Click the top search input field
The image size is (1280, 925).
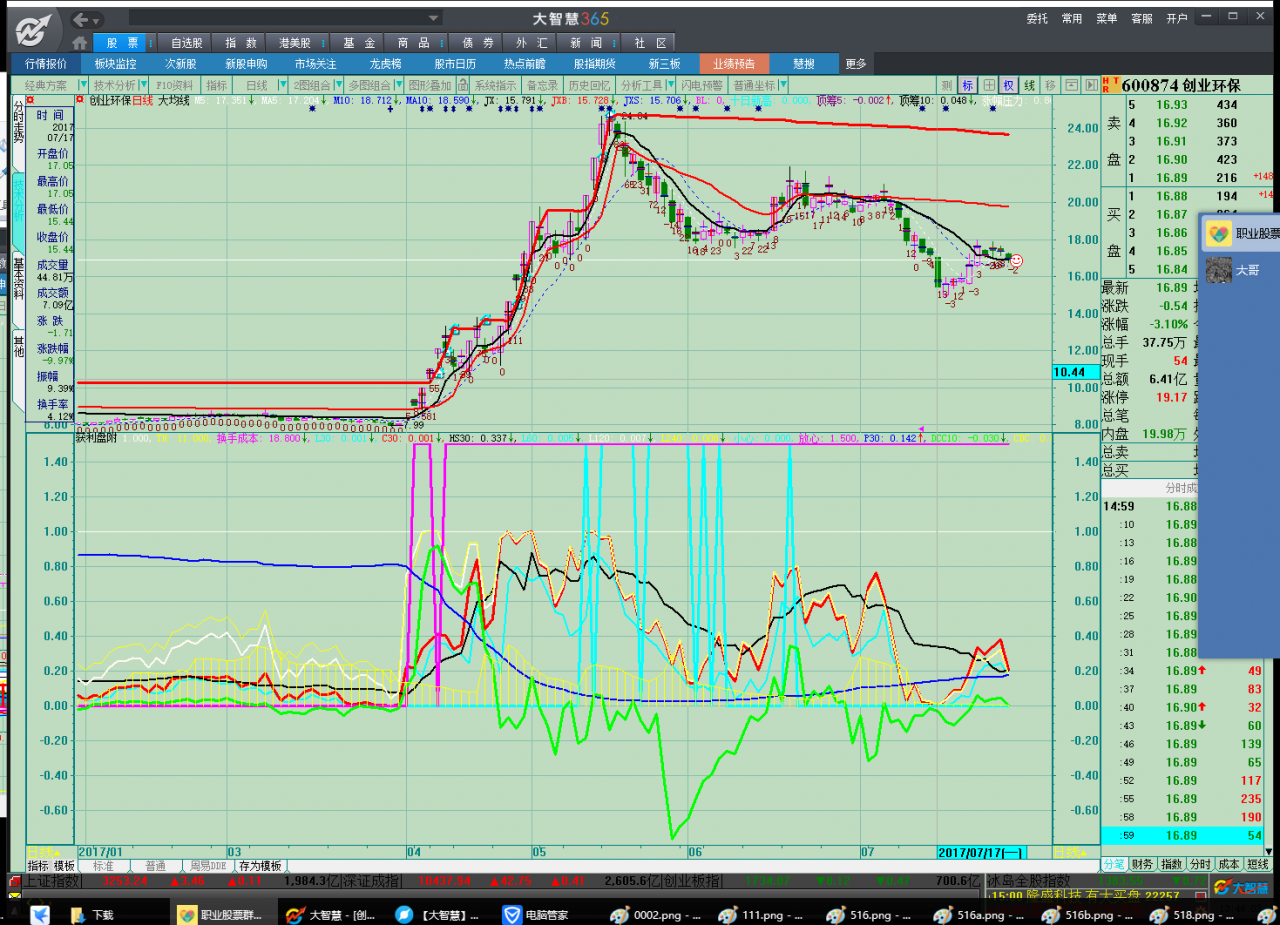(x=278, y=18)
